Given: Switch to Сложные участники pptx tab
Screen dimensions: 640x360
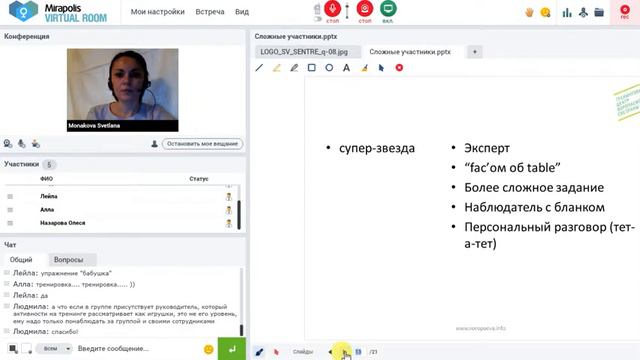Looking at the screenshot, I should coord(410,52).
